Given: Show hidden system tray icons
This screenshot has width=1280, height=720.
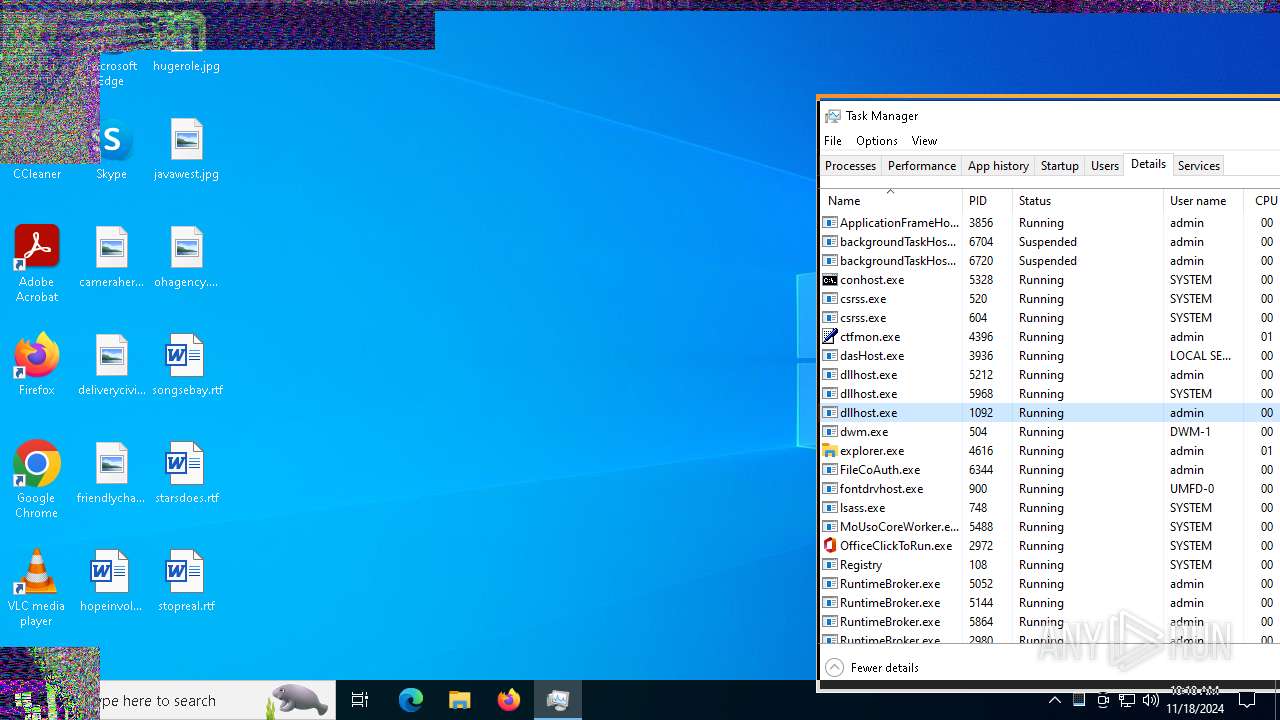Looking at the screenshot, I should [x=1054, y=700].
